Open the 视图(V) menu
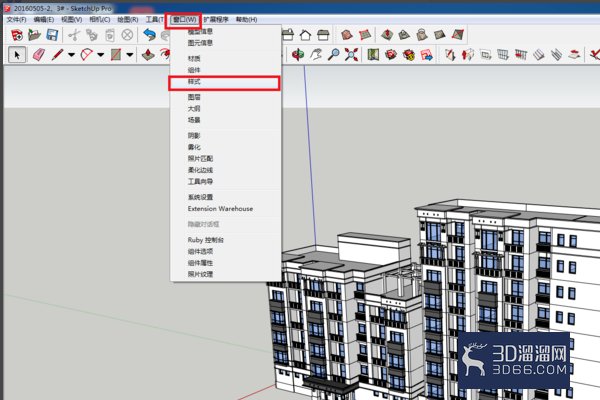Screen dimensions: 600x400 (x=72, y=20)
